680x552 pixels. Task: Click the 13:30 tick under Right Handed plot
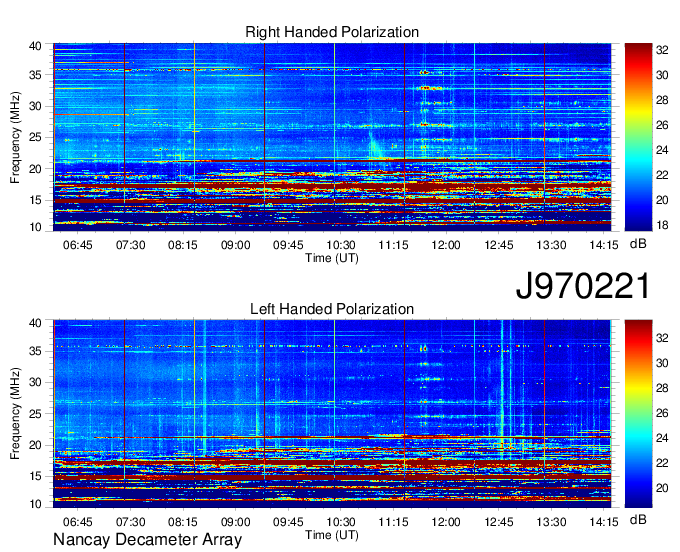click(x=551, y=245)
